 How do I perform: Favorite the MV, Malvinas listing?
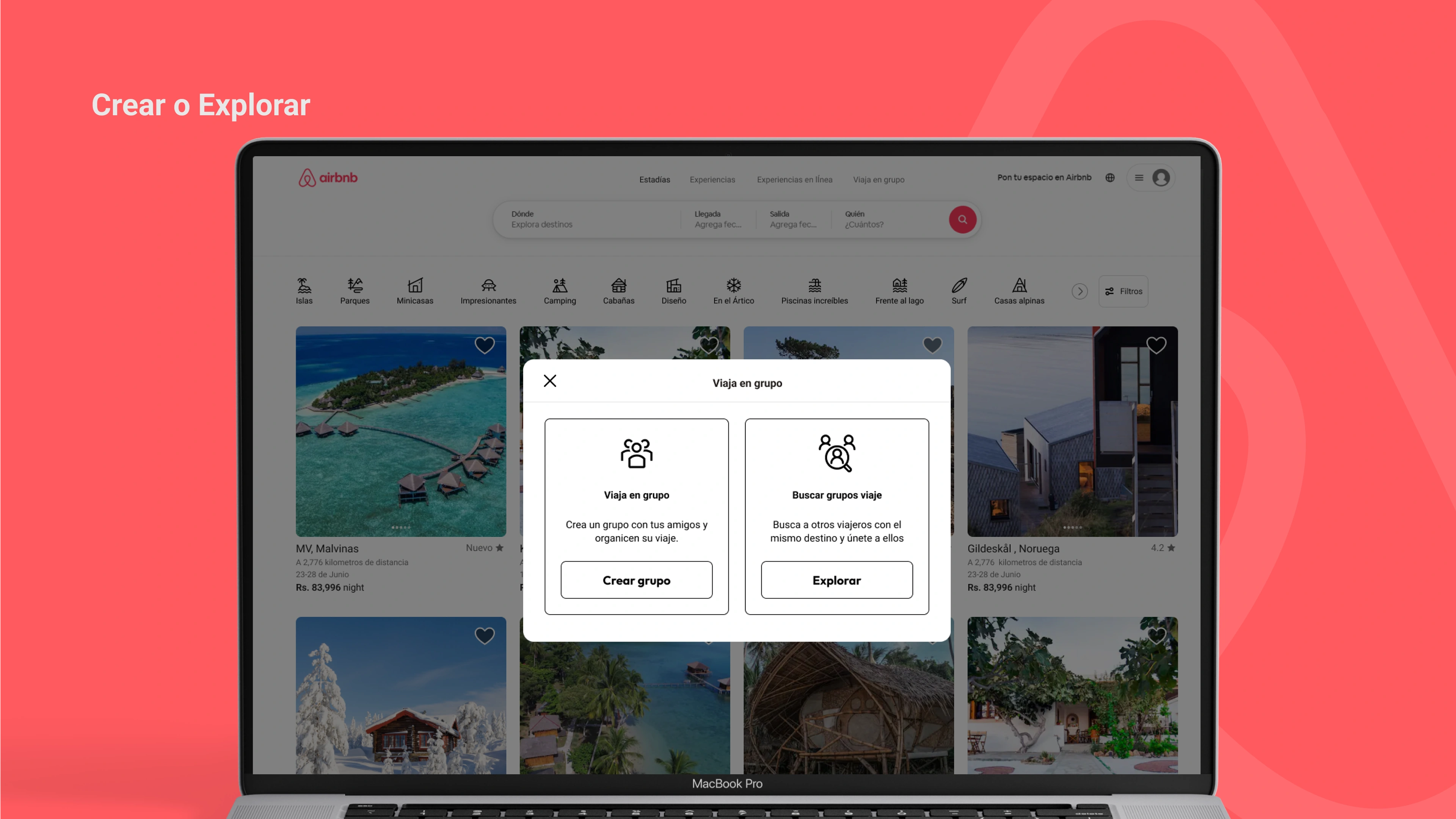[x=485, y=345]
